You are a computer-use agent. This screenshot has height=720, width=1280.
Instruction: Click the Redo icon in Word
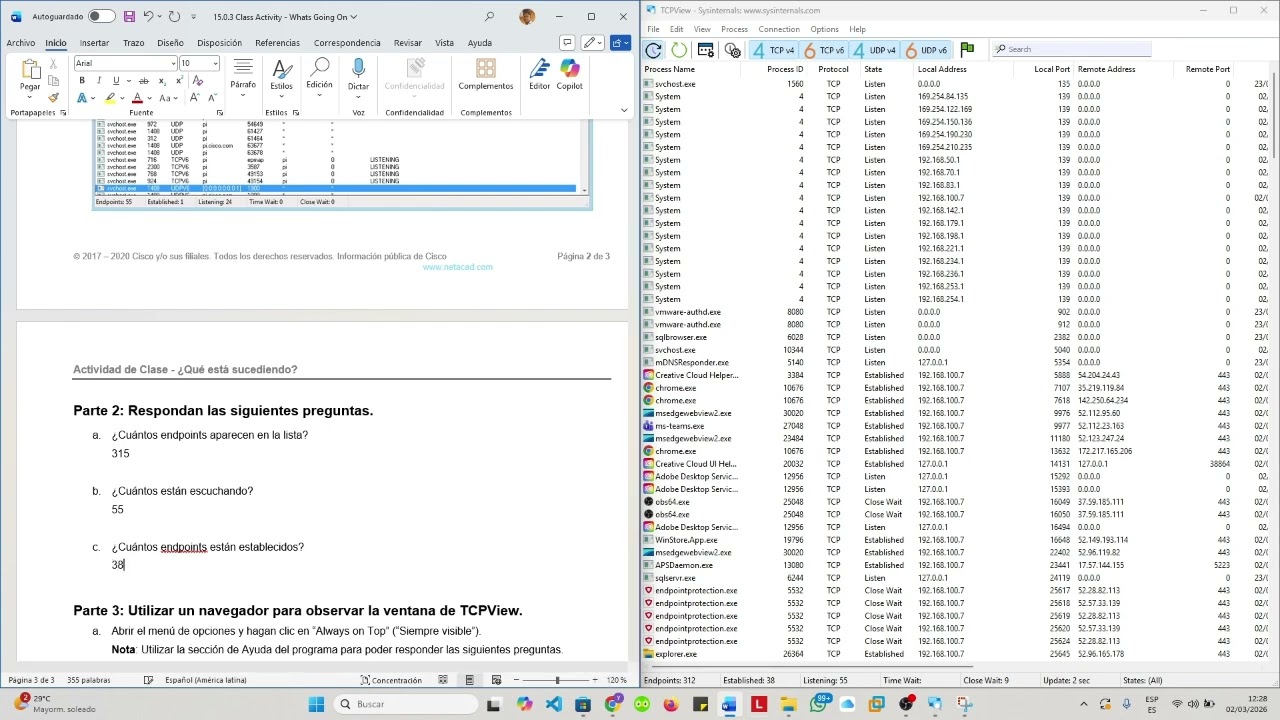point(174,17)
